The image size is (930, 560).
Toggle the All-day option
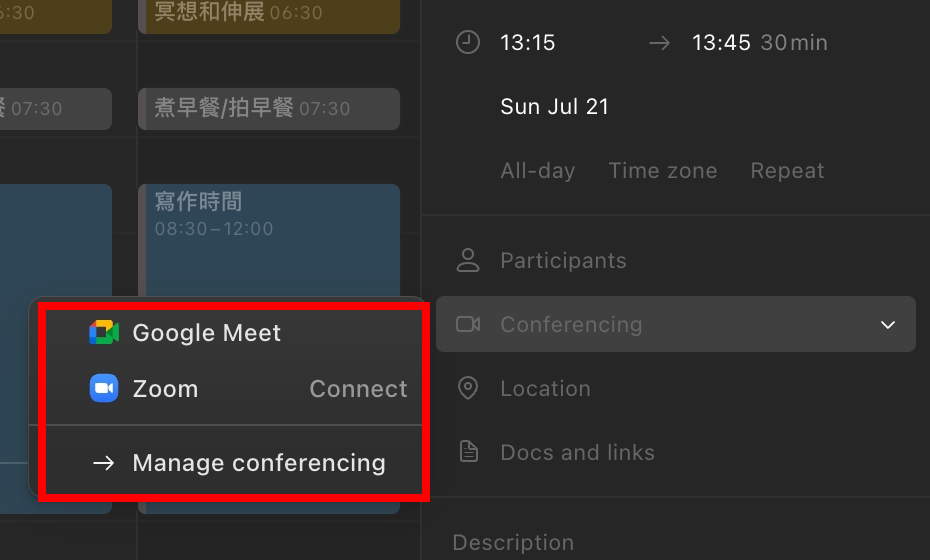tap(538, 171)
